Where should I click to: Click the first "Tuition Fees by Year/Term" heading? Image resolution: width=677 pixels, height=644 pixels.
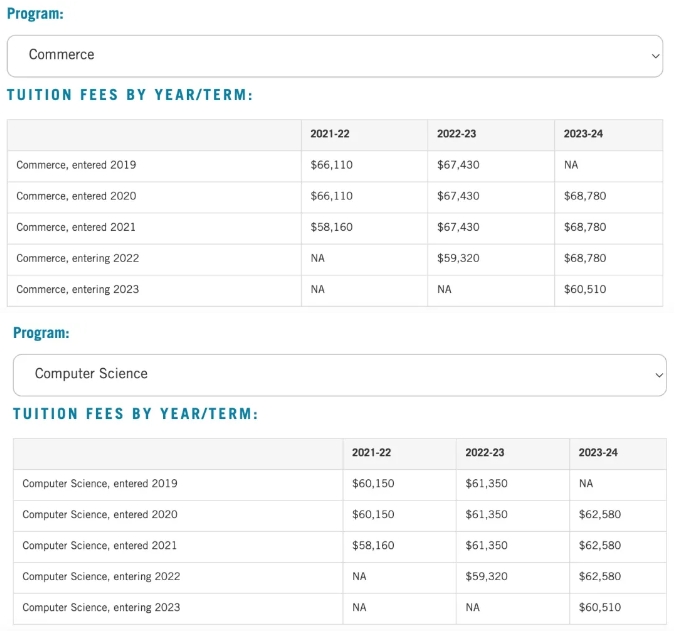(130, 95)
